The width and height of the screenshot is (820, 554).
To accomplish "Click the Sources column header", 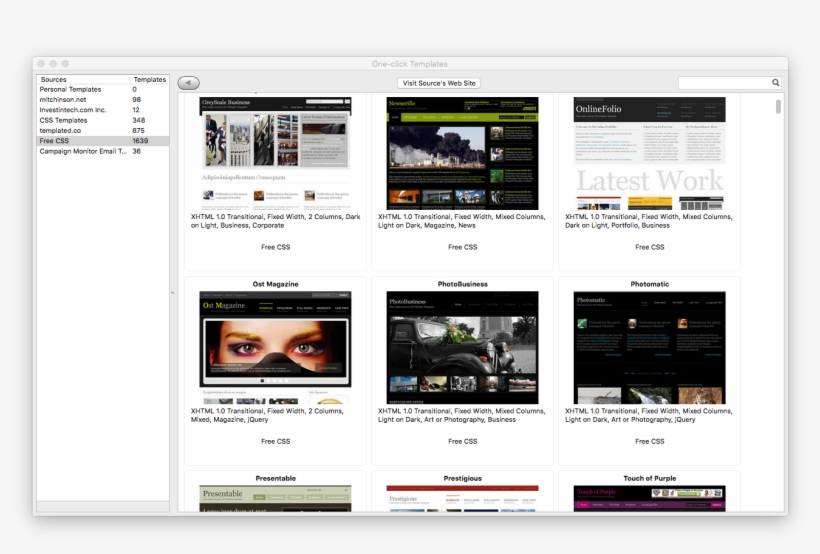I will [83, 80].
